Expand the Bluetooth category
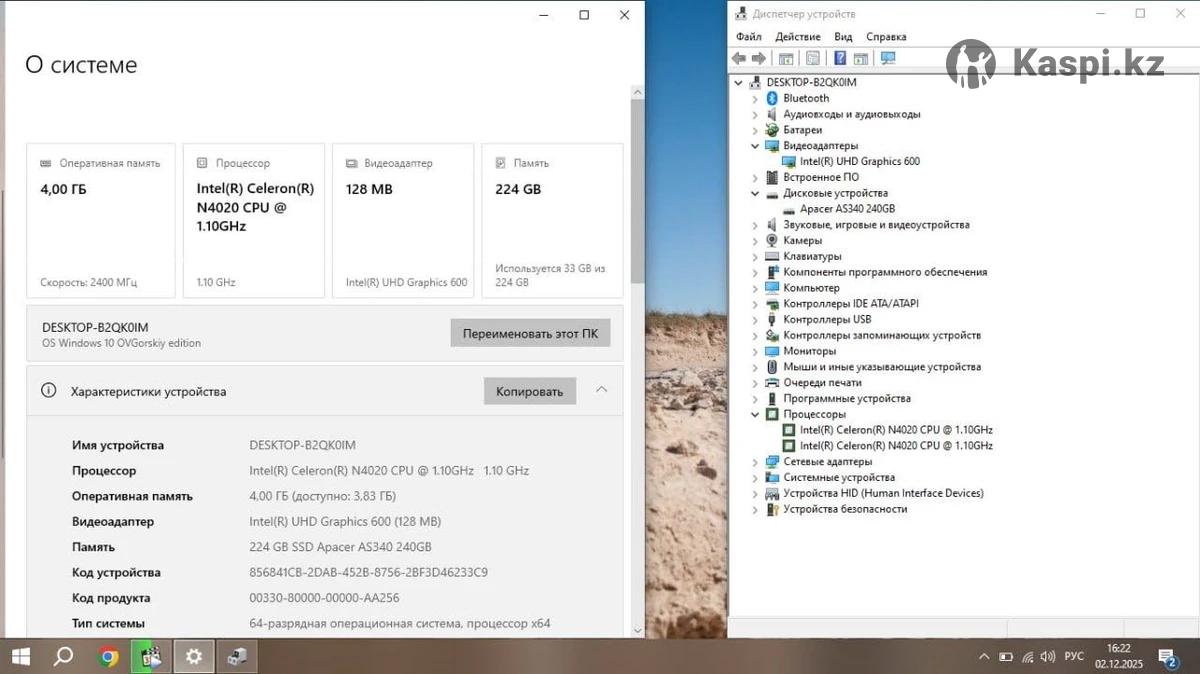 tap(755, 98)
